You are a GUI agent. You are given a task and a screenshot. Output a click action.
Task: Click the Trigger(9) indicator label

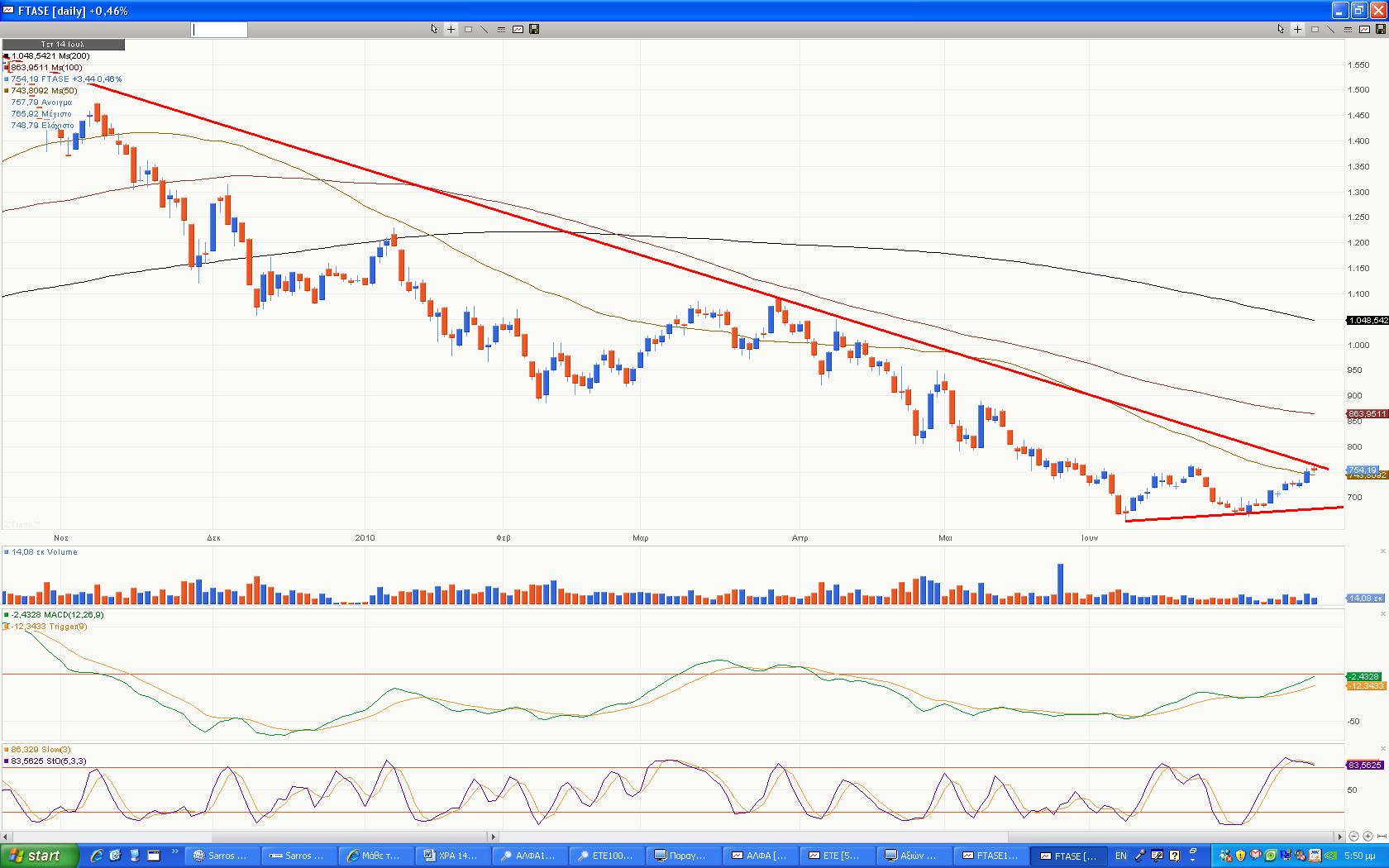pos(49,627)
